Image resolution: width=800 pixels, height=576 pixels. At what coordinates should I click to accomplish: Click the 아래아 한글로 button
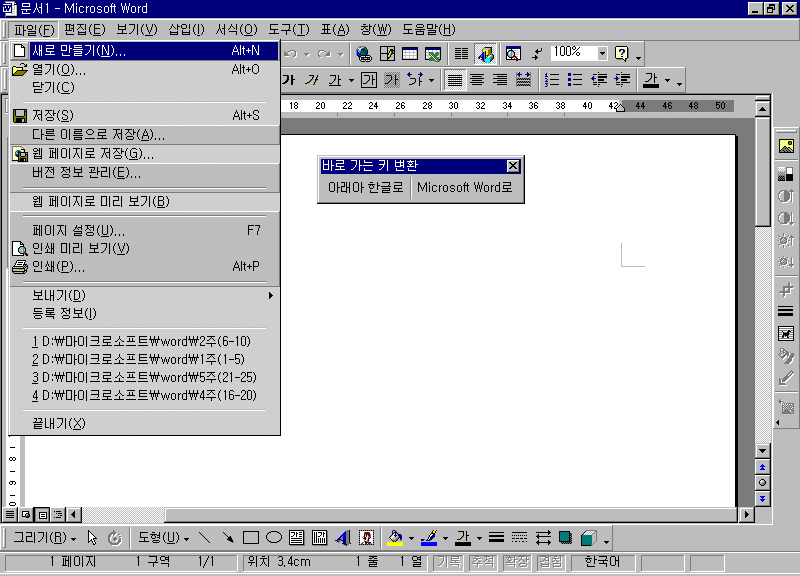pyautogui.click(x=365, y=188)
